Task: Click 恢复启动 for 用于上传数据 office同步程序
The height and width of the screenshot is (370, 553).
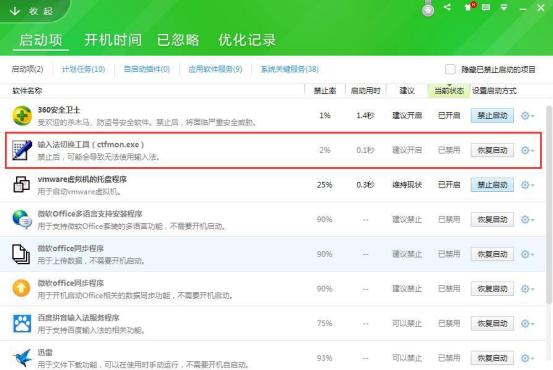Action: [x=492, y=254]
